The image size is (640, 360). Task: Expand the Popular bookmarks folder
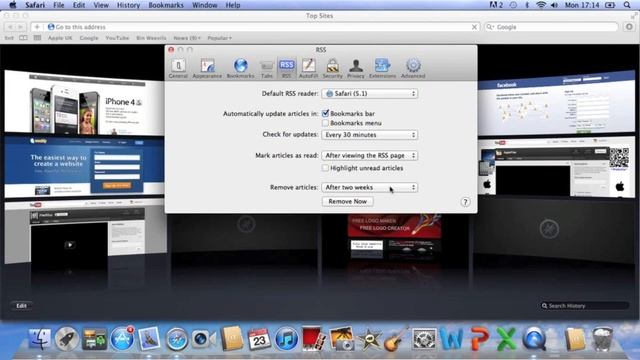(x=220, y=38)
